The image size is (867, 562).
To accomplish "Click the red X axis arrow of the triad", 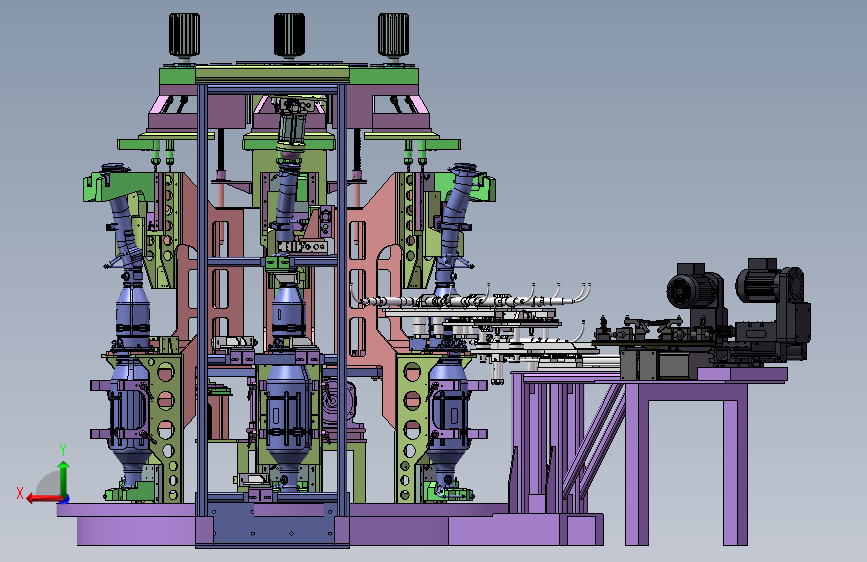I will [x=43, y=499].
